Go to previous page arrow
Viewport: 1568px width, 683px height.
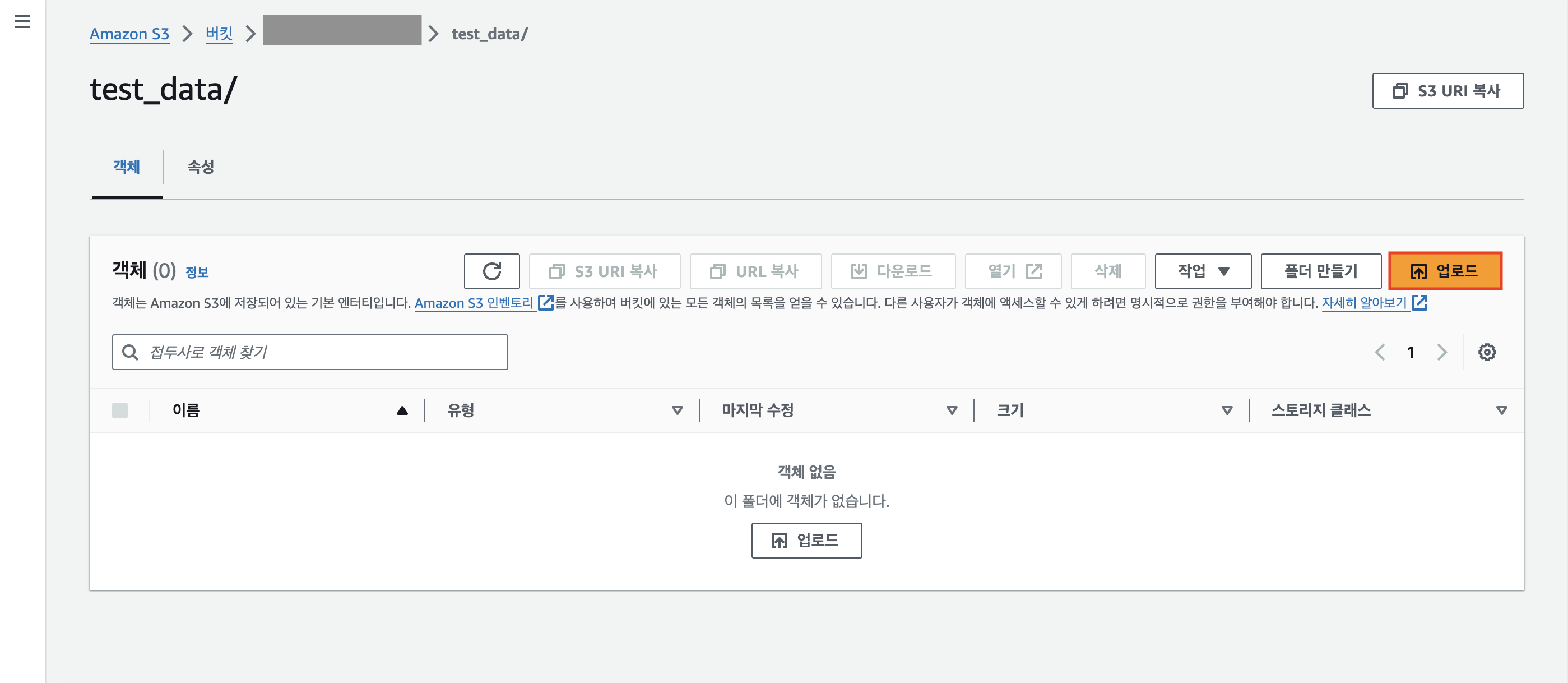[x=1380, y=352]
